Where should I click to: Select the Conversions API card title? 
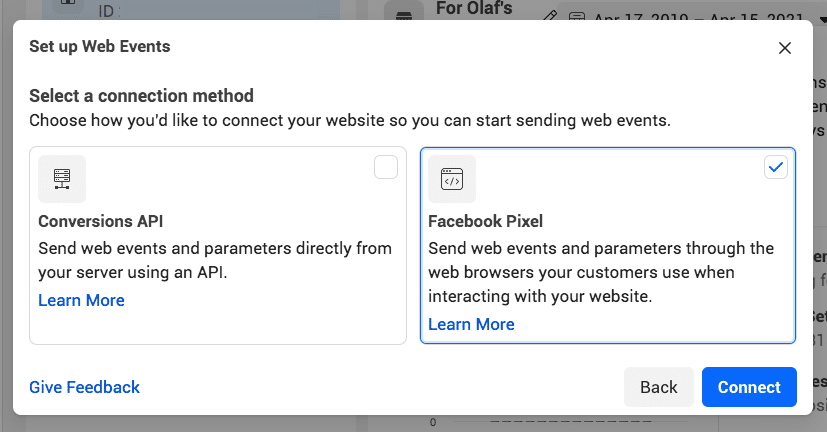point(100,221)
